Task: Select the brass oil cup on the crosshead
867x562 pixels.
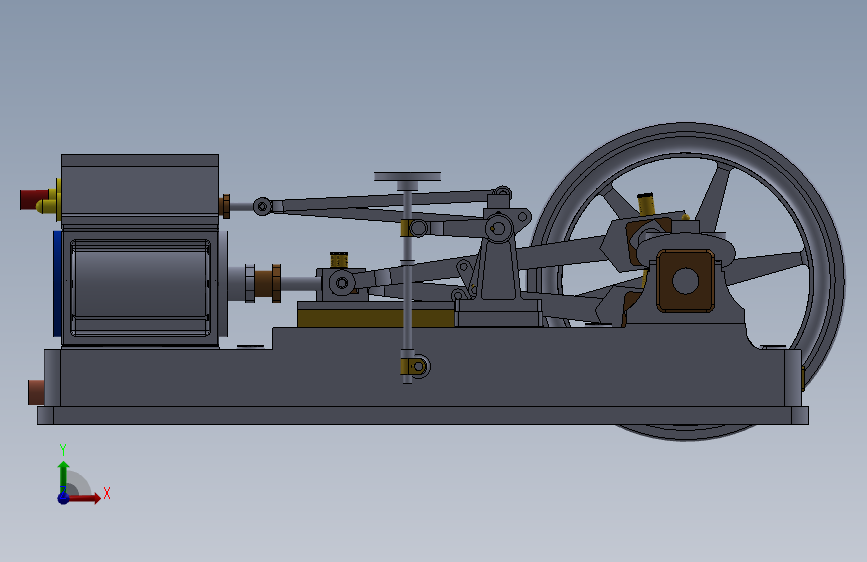Action: (339, 259)
